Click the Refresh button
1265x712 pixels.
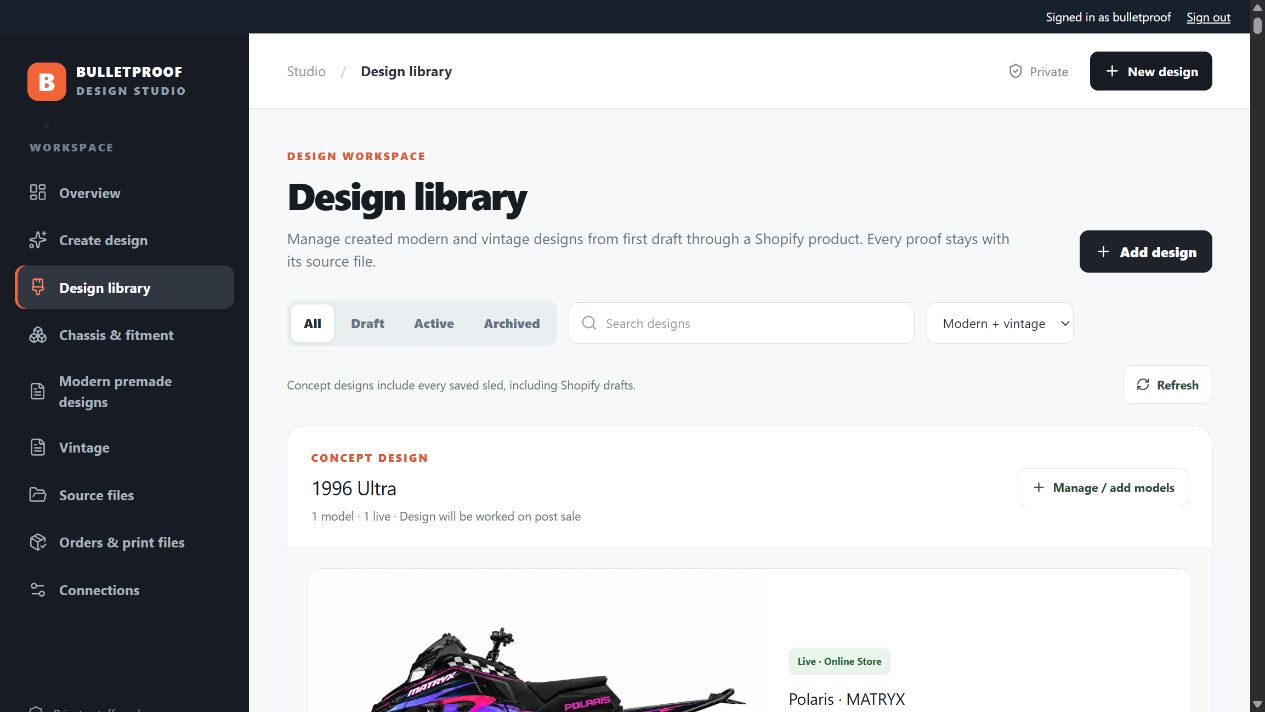(x=1168, y=385)
